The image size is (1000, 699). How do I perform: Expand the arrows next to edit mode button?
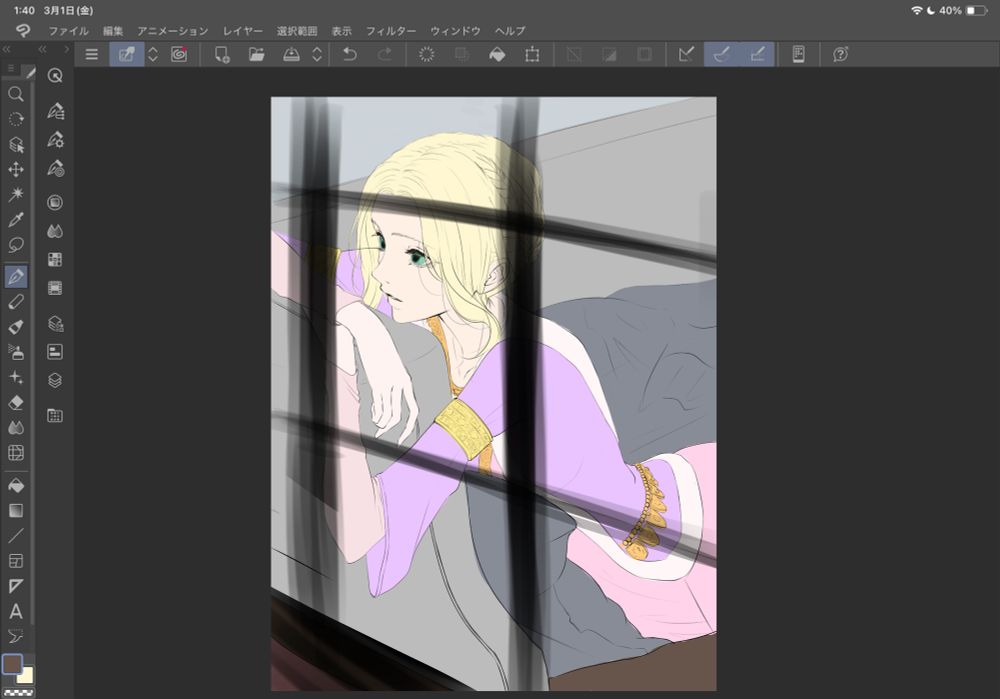153,54
